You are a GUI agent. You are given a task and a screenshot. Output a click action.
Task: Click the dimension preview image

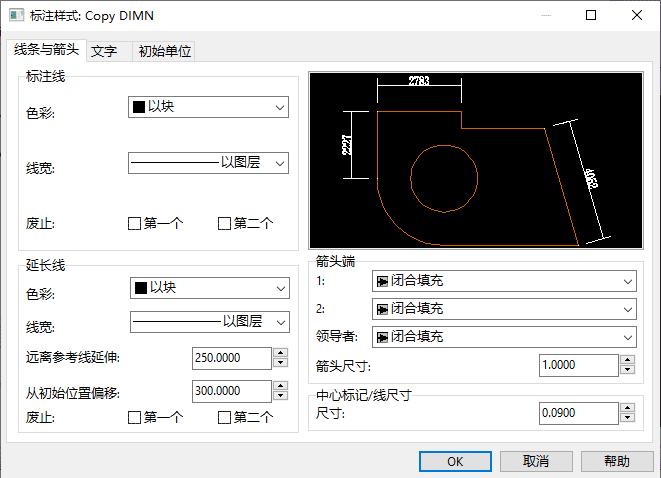tap(476, 160)
